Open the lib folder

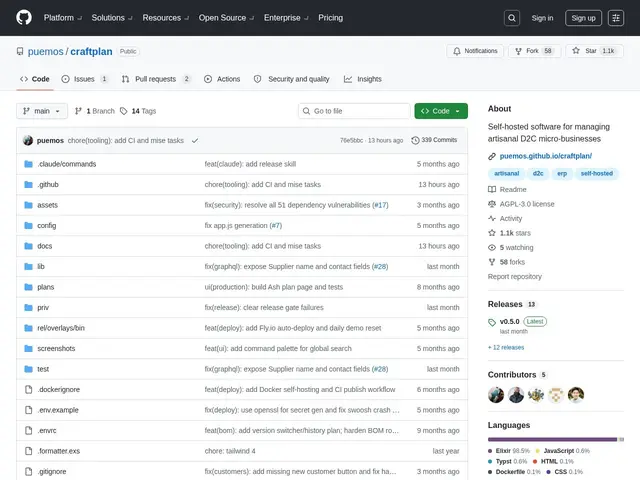point(41,267)
